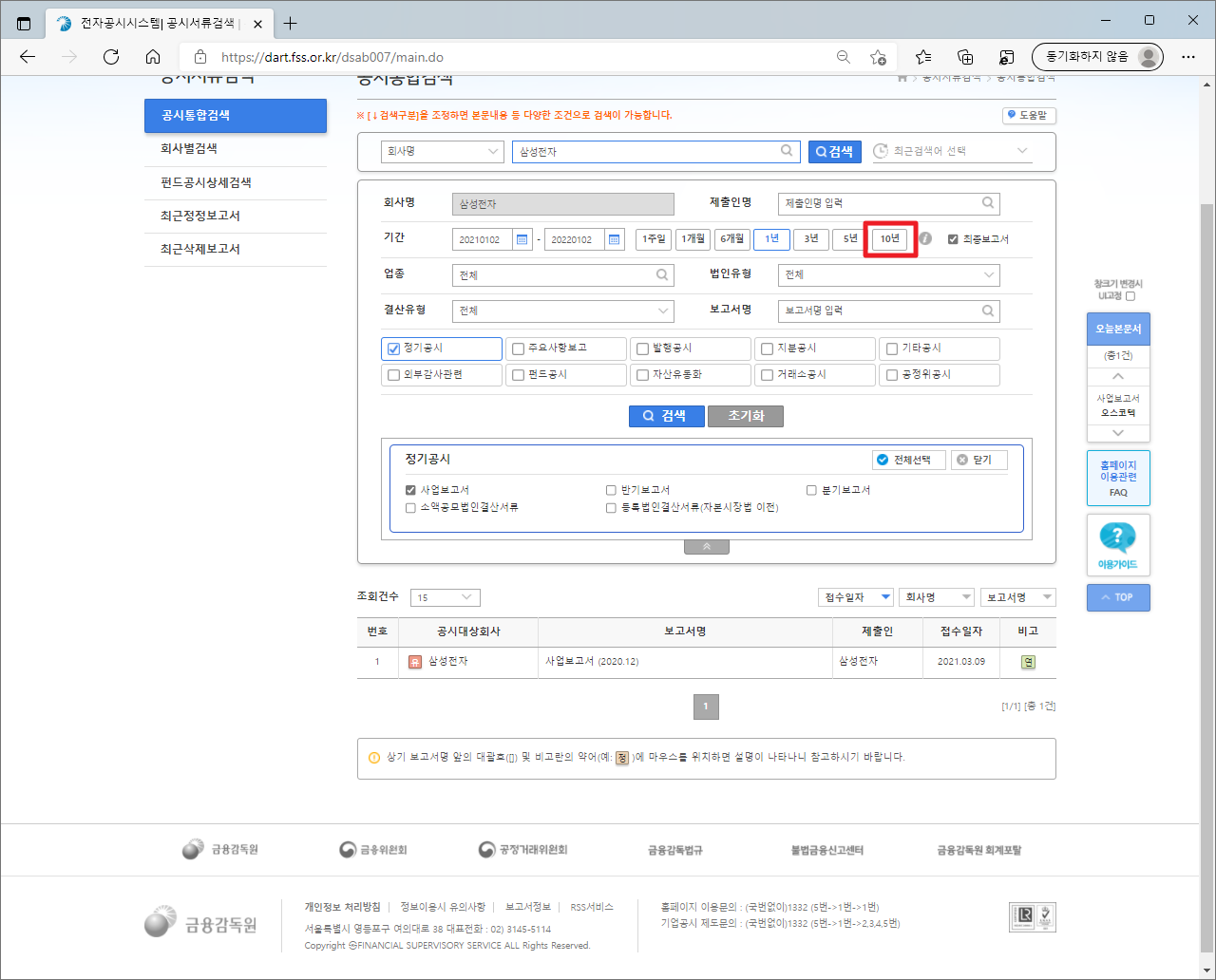This screenshot has width=1216, height=980.
Task: Click 전체선택 in the 정기공시 panel
Action: pyautogui.click(x=909, y=460)
